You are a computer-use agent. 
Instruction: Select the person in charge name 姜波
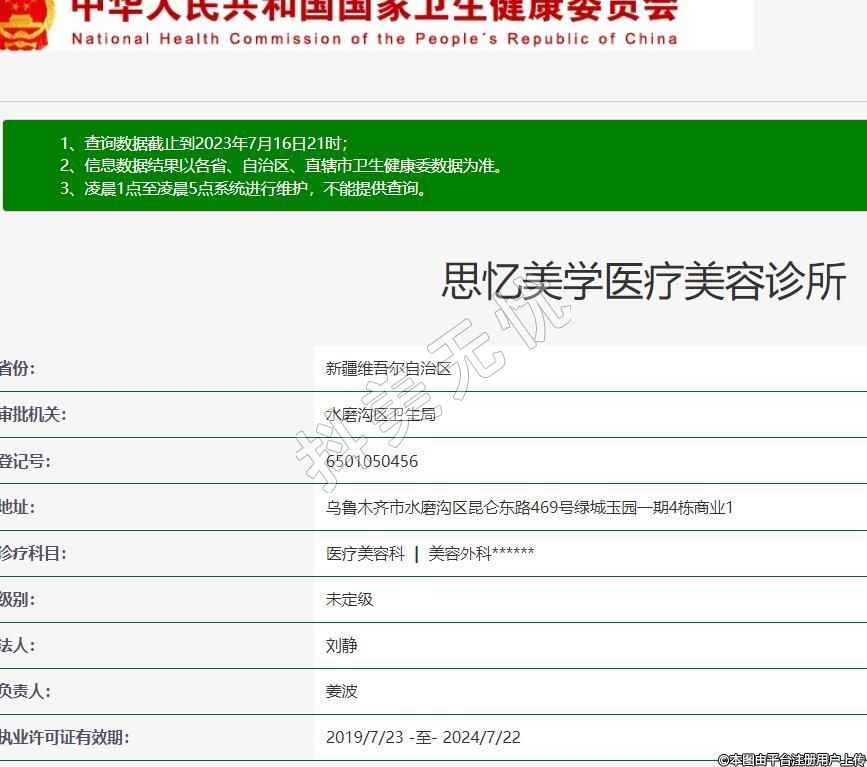(341, 691)
